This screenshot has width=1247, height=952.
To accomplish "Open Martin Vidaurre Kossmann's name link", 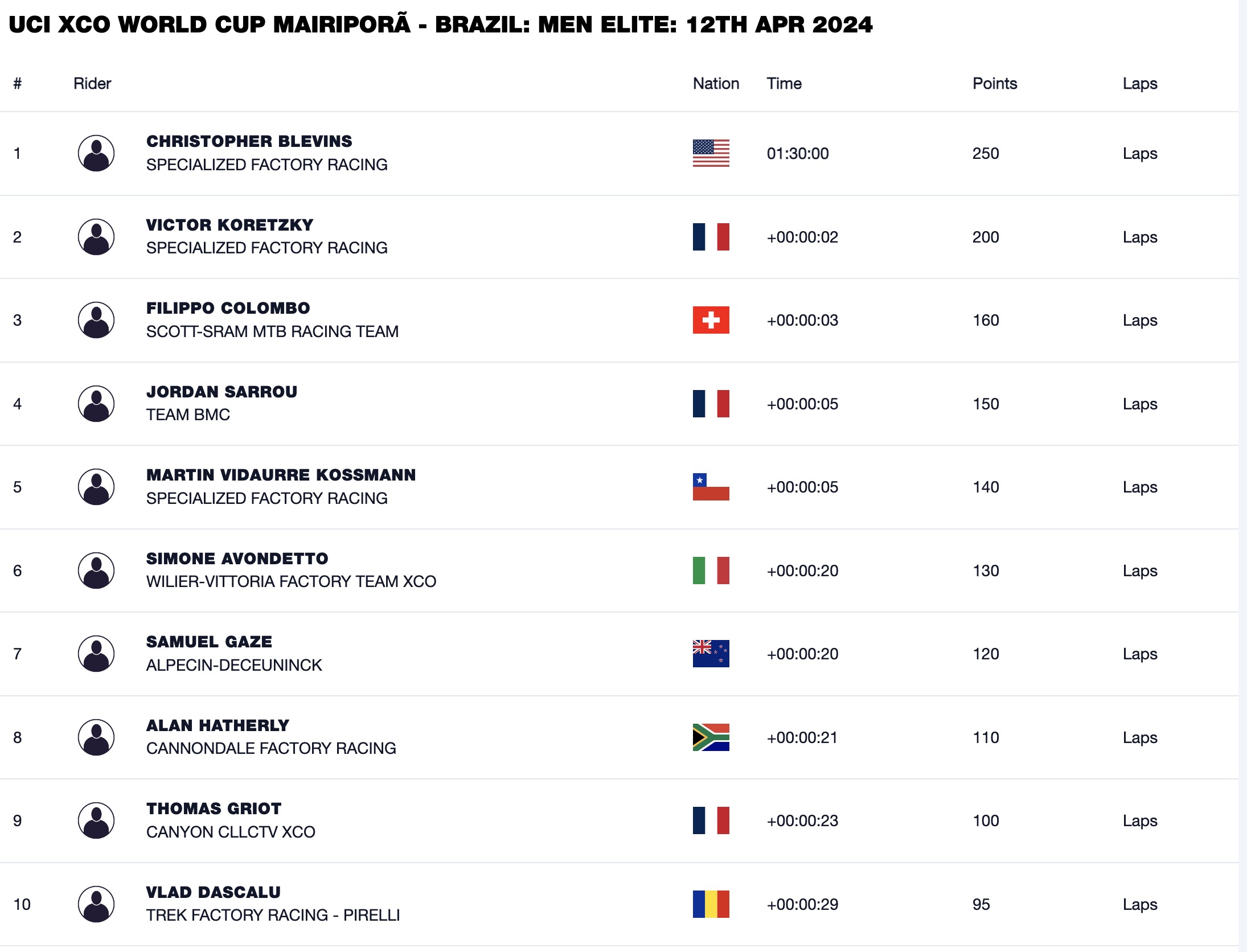I will point(281,475).
